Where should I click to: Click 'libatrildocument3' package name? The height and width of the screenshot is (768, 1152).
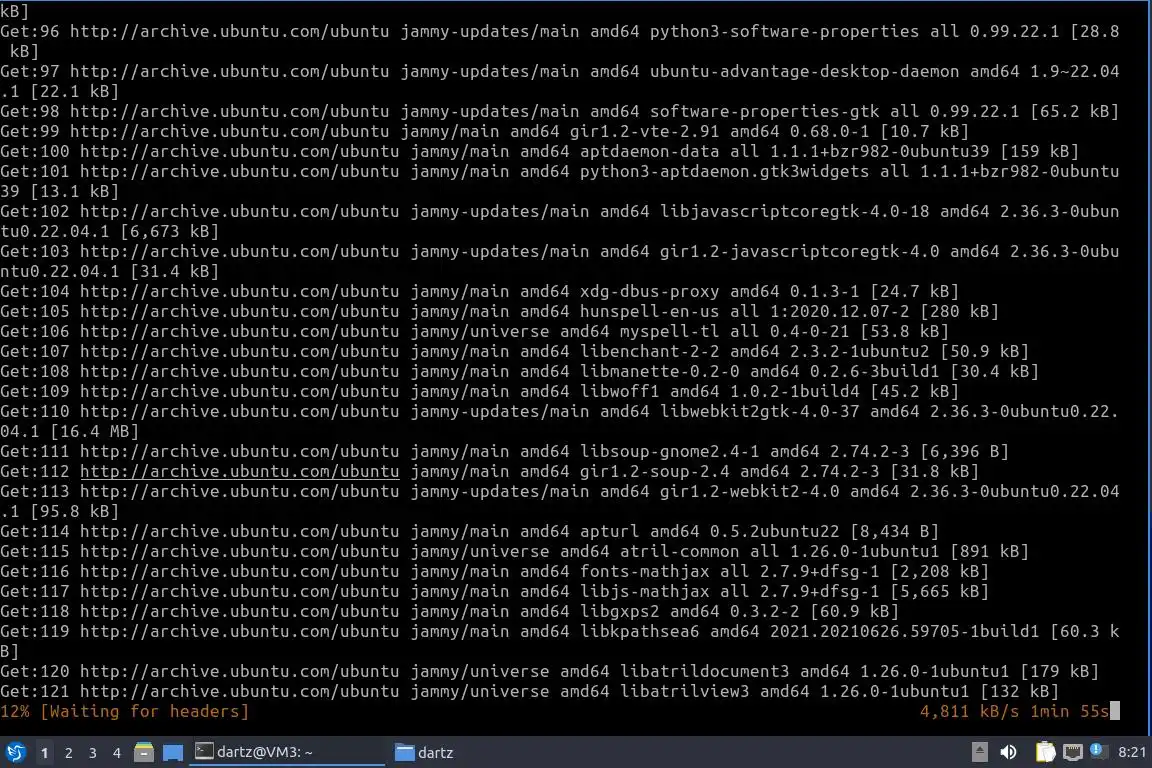pyautogui.click(x=704, y=671)
